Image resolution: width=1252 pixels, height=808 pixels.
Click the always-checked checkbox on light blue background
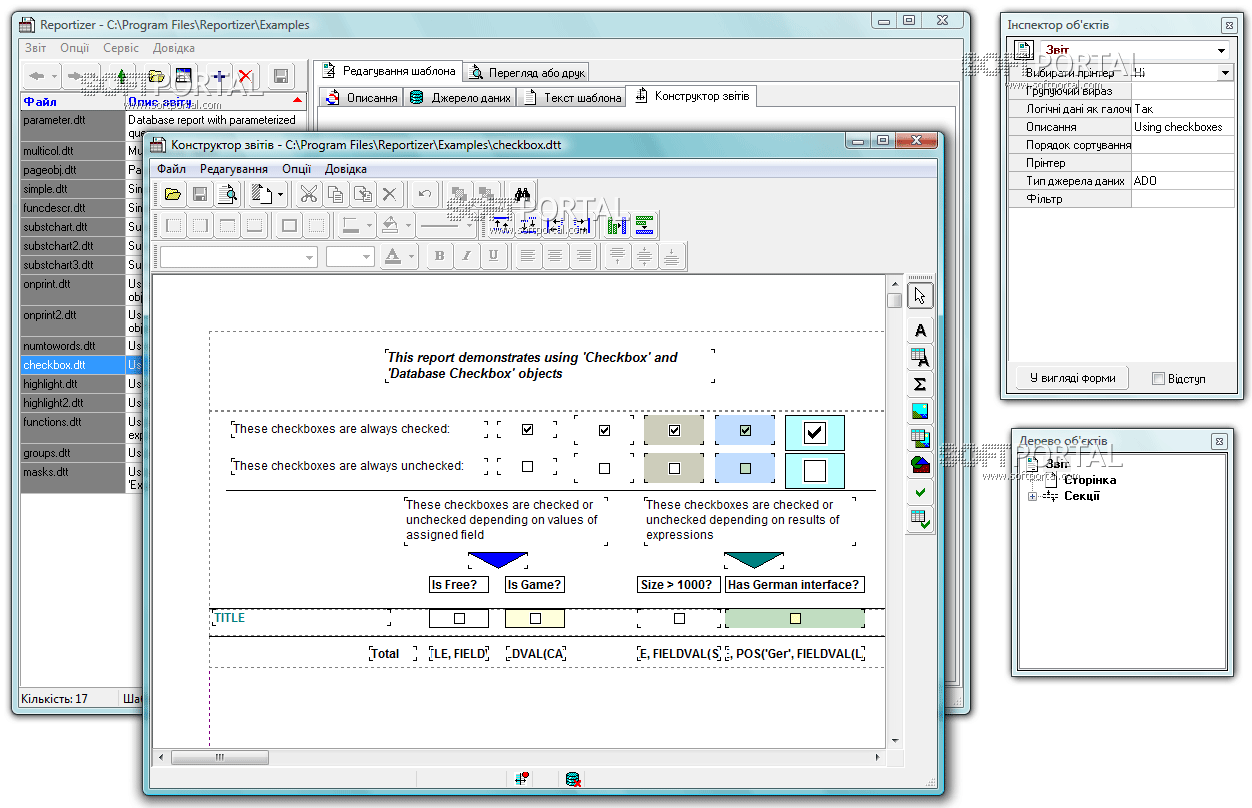click(x=745, y=430)
